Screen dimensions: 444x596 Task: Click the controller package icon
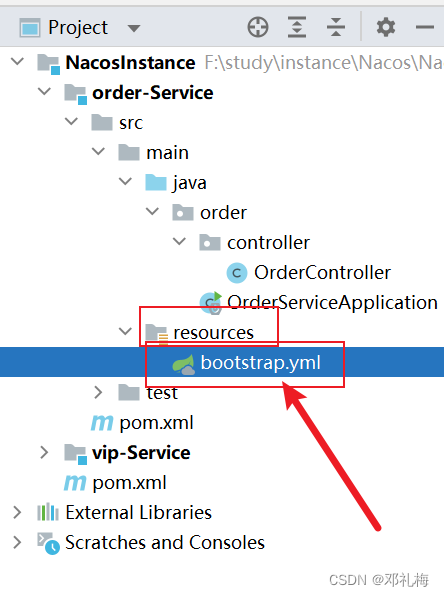tap(210, 243)
